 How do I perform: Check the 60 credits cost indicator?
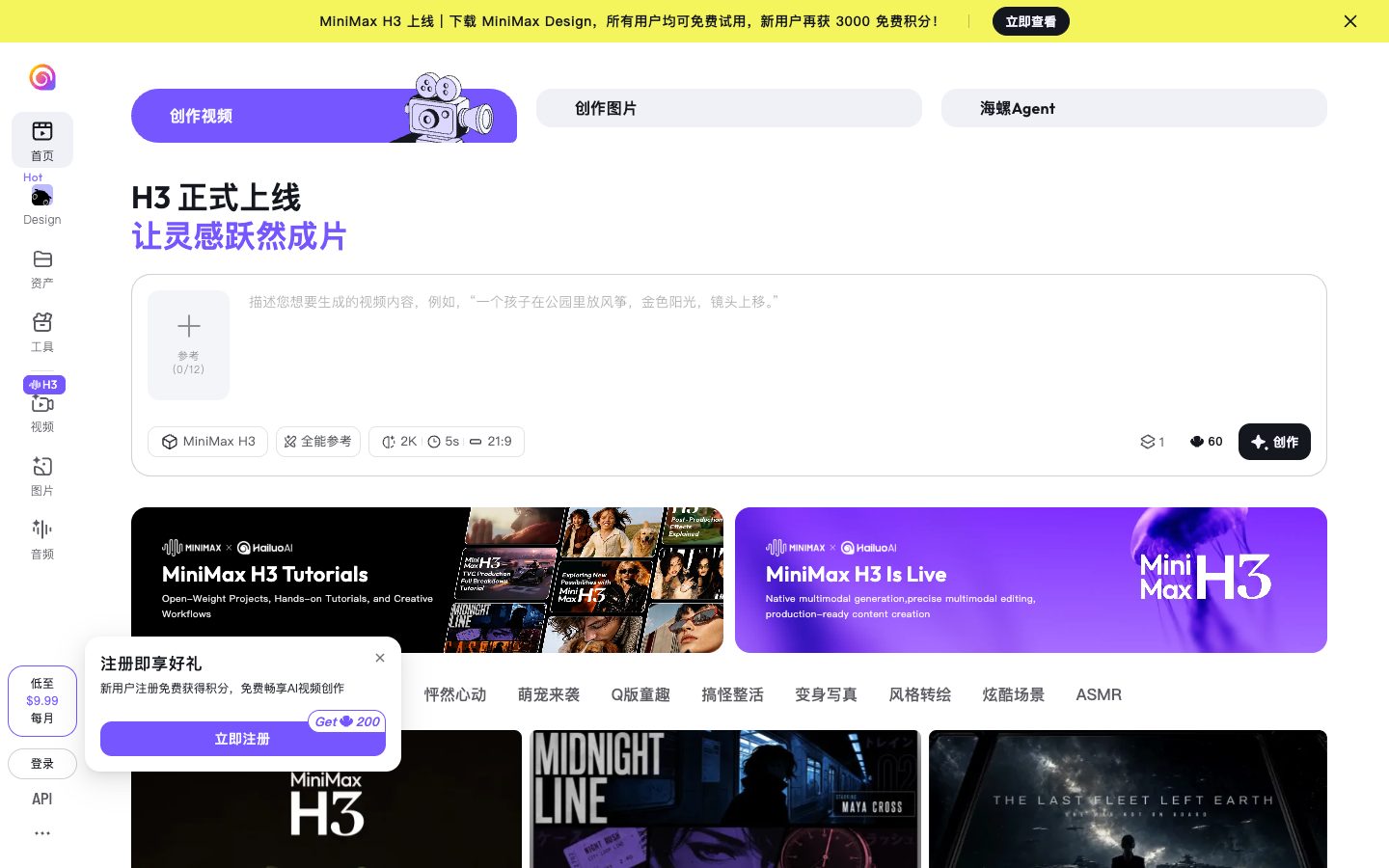click(1206, 442)
